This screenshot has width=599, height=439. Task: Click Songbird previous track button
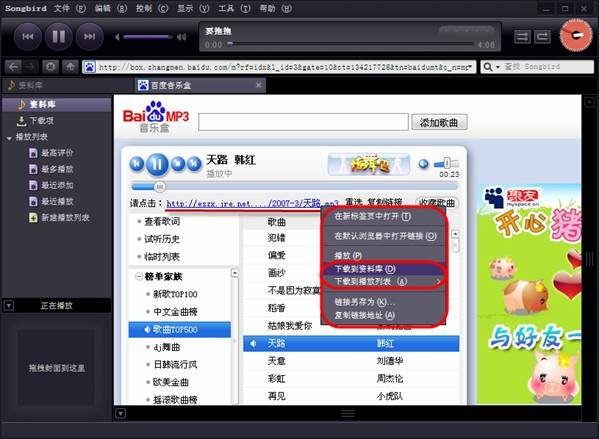pos(28,37)
